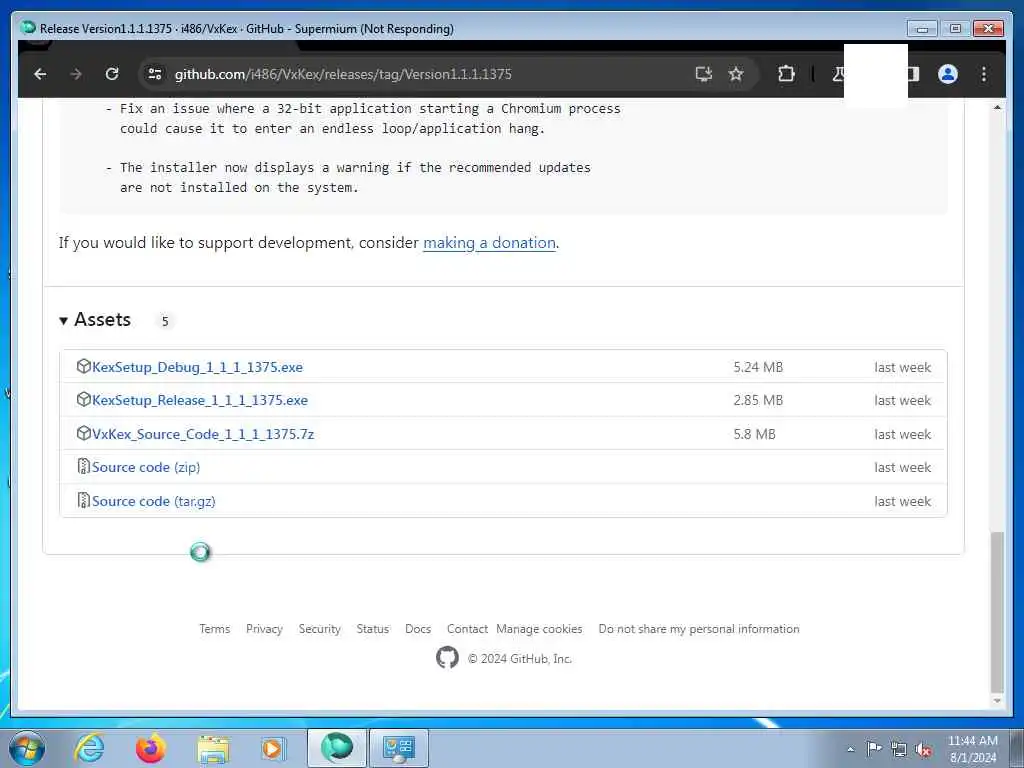Viewport: 1024px width, 768px height.
Task: Click the GitHub Octocat logo in footer
Action: coord(447,658)
